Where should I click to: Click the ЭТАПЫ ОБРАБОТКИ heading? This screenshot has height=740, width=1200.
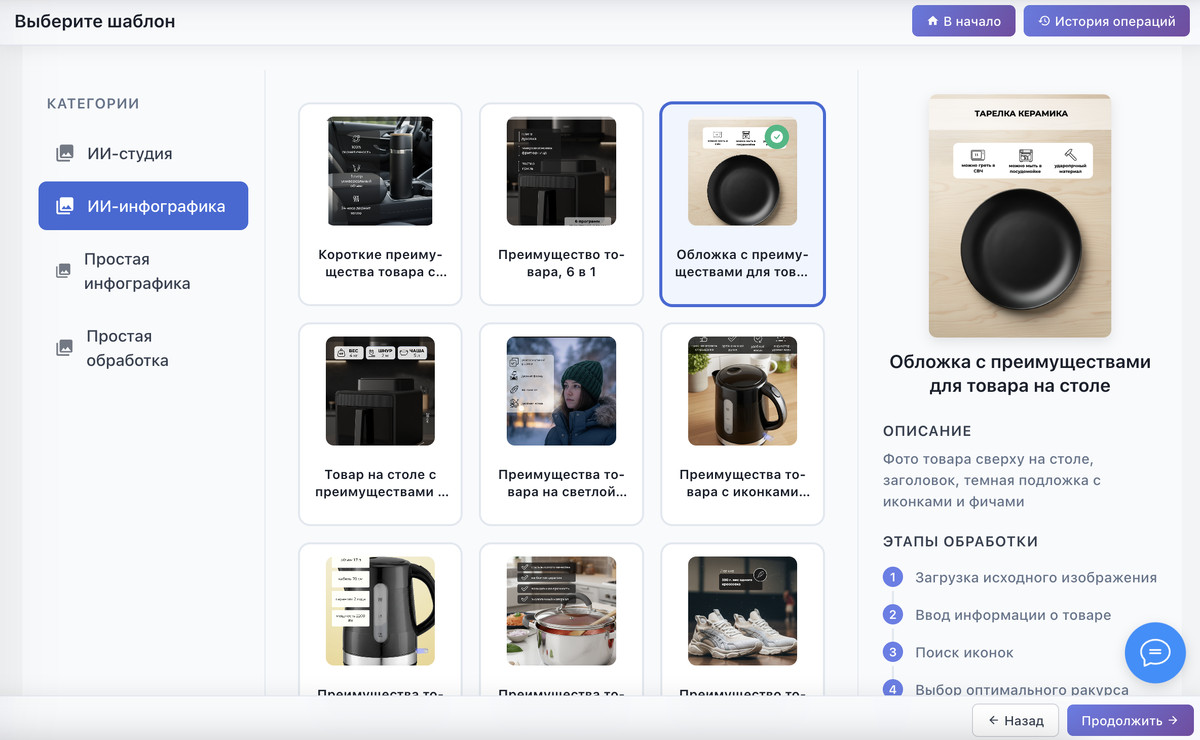pyautogui.click(x=960, y=541)
